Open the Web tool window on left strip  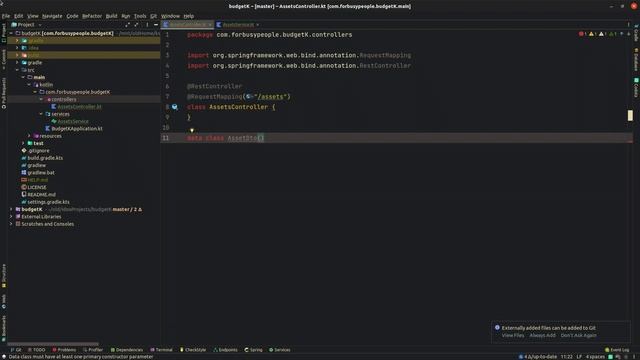4,302
